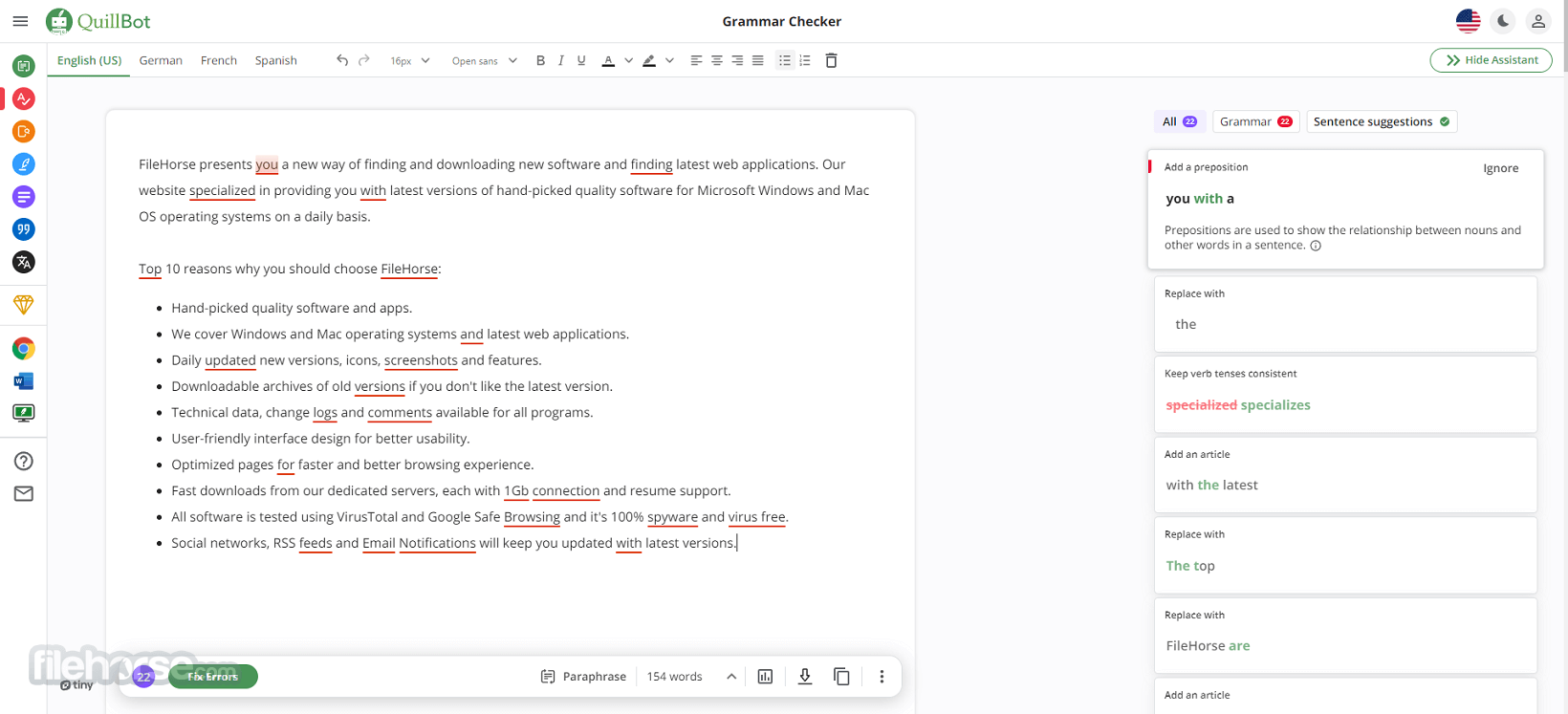Screen dimensions: 1568x714
Task: Open the Open sans font dropdown
Action: (484, 60)
